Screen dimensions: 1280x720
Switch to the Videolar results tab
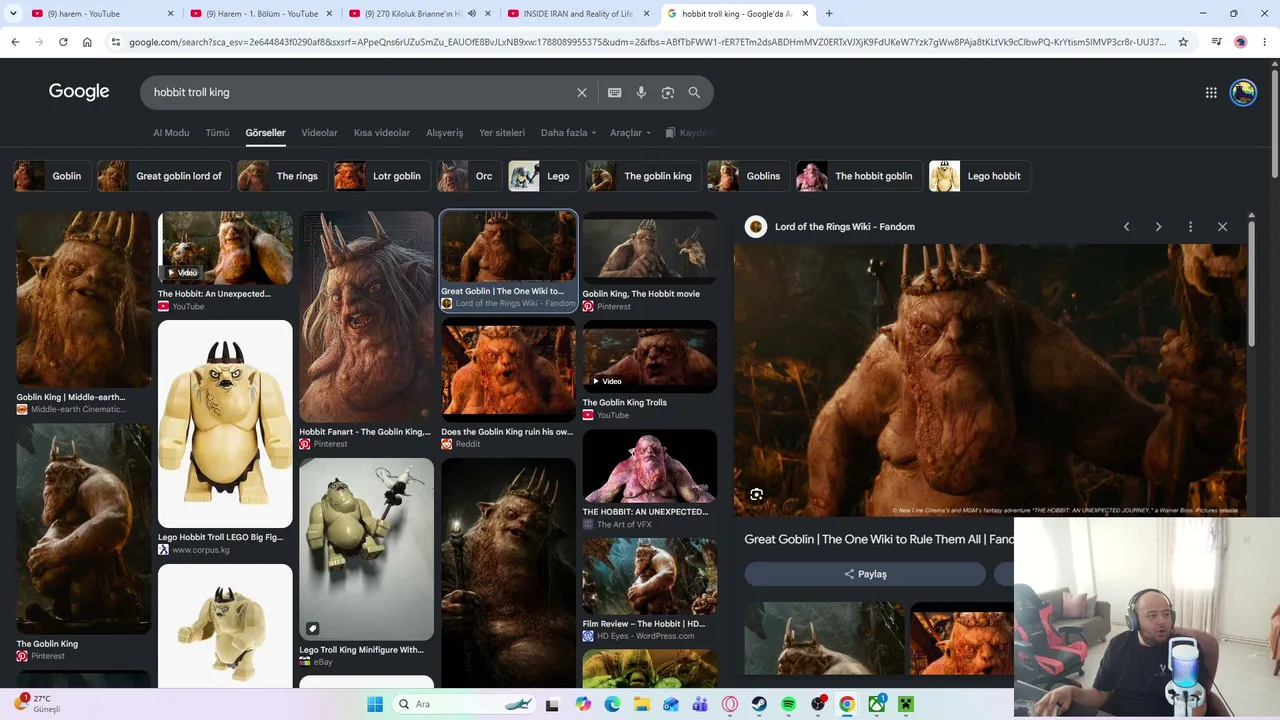[320, 133]
